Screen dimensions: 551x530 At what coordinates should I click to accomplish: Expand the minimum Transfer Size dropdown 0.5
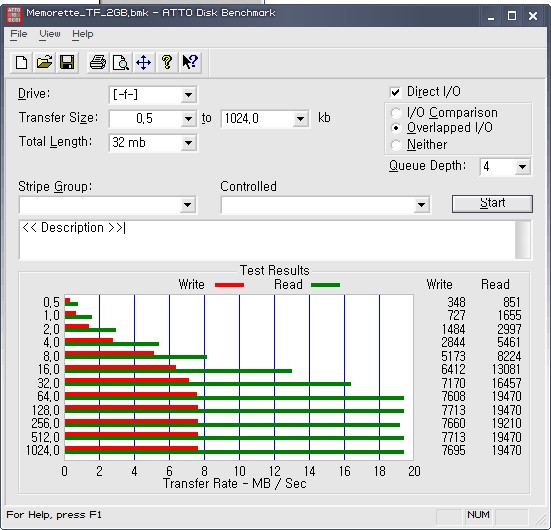(x=188, y=119)
